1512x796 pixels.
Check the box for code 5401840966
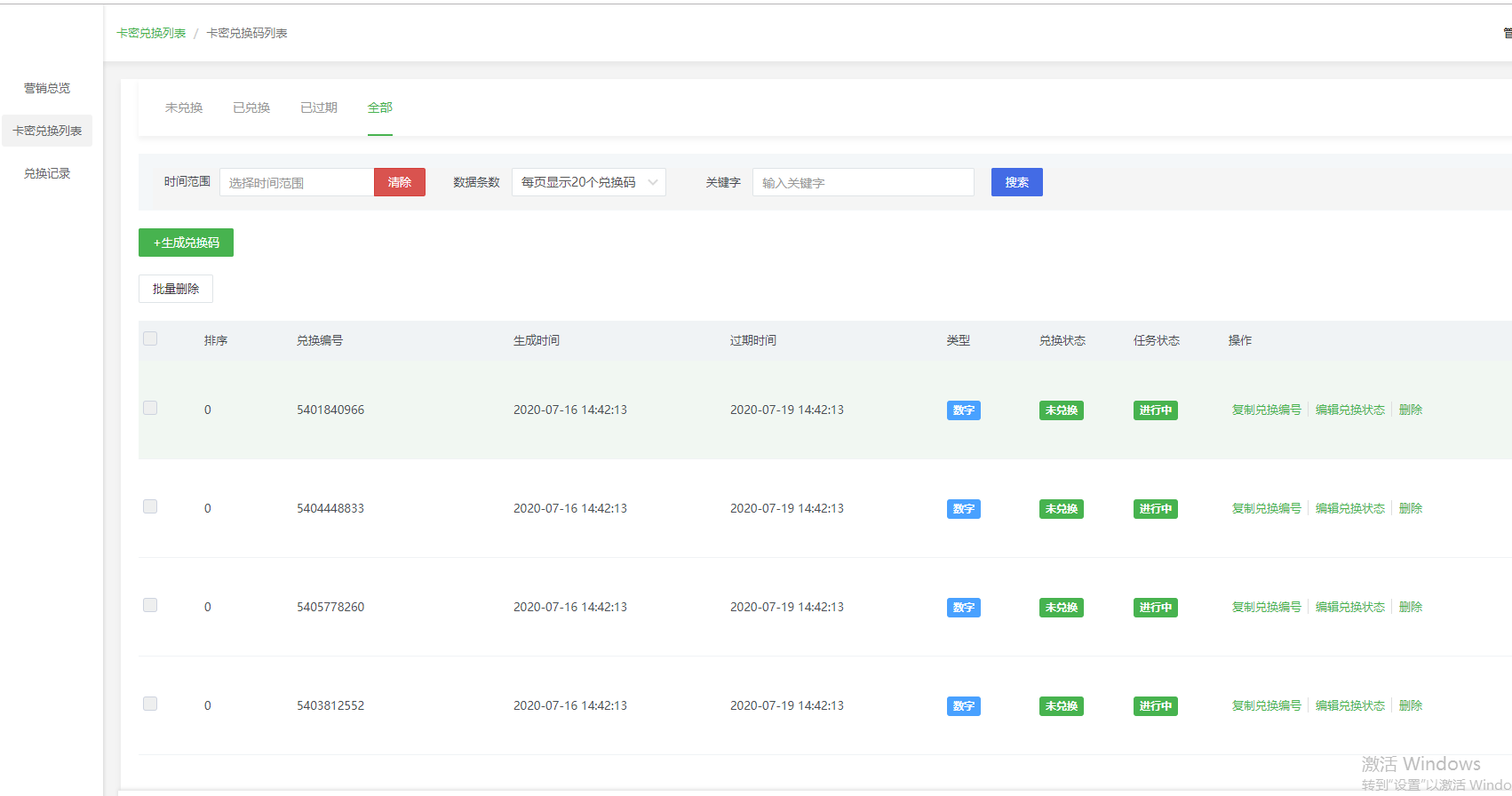coord(150,408)
